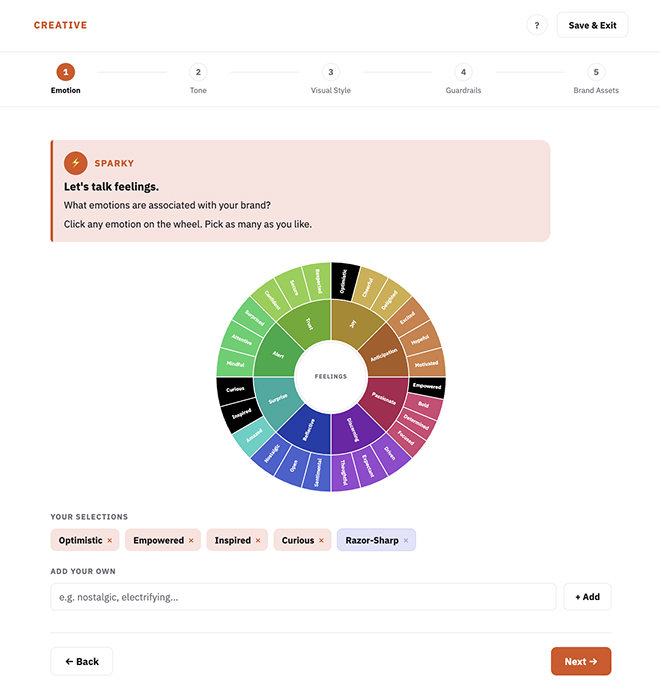
Task: Select Thoughtful on the wheel
Action: click(345, 472)
